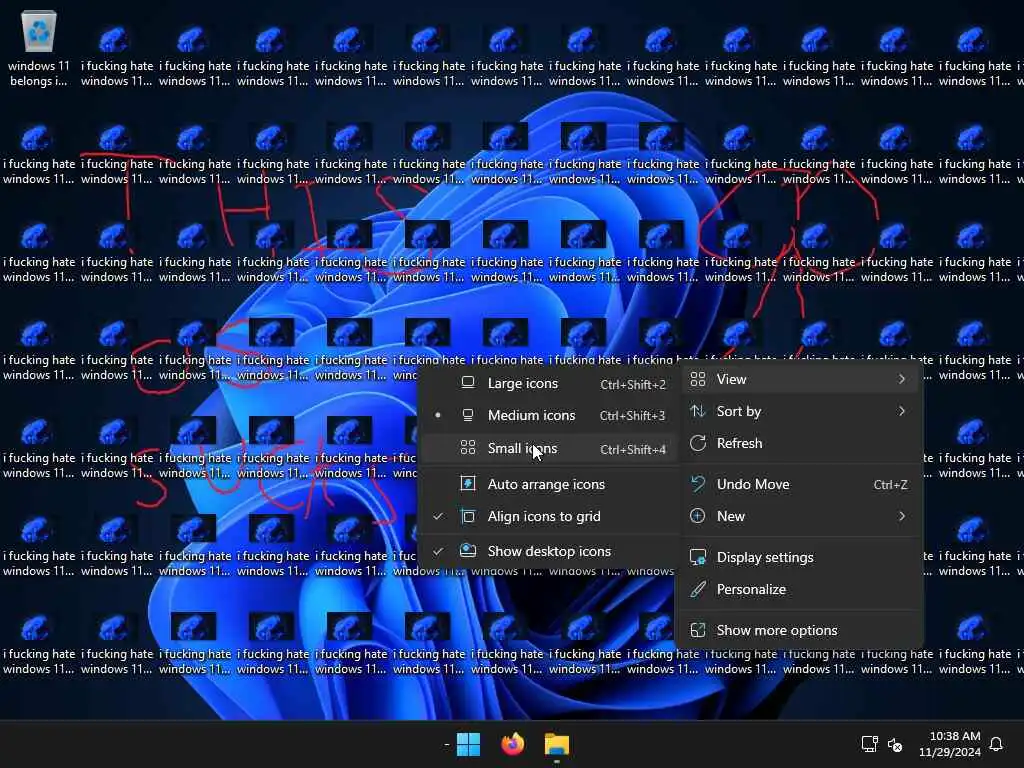1024x768 pixels.
Task: Click the Undo Move arrow icon
Action: pyautogui.click(x=697, y=484)
